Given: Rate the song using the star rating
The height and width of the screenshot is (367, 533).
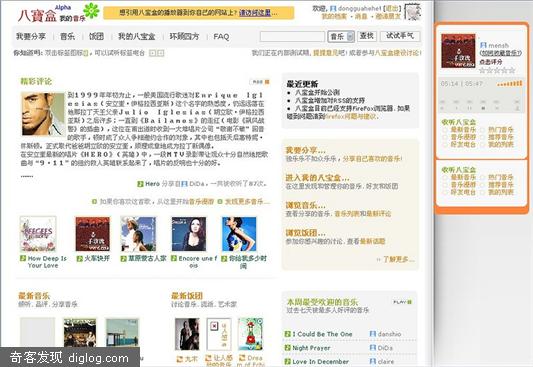Looking at the screenshot, I should pyautogui.click(x=497, y=70).
